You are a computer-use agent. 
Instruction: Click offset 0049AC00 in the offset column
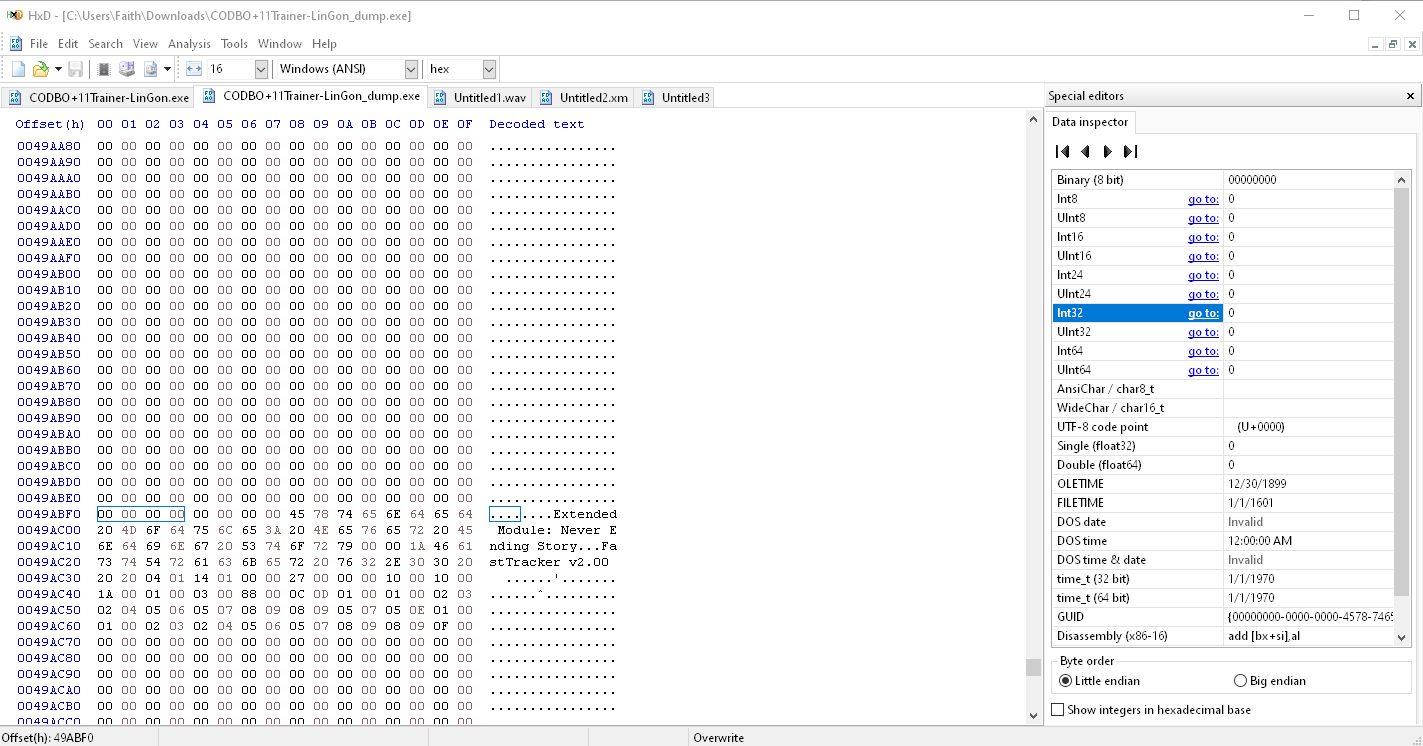pyautogui.click(x=49, y=530)
